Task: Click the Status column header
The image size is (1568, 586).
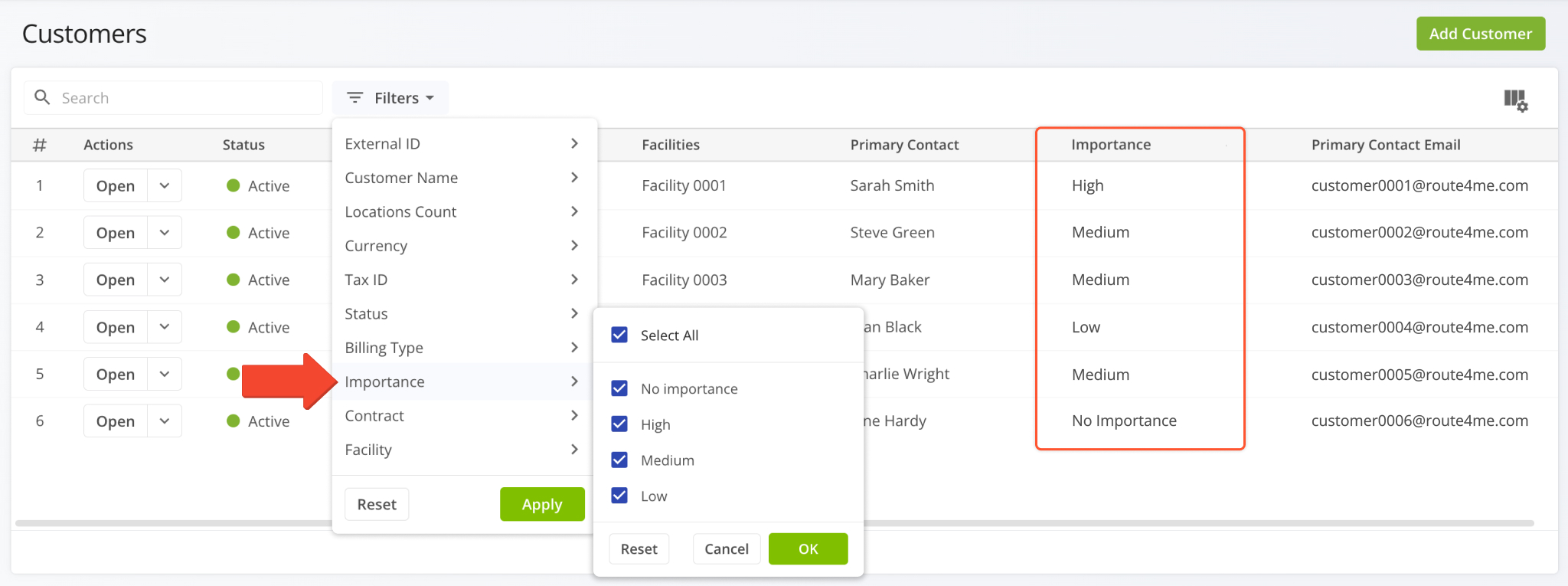Action: [x=243, y=145]
